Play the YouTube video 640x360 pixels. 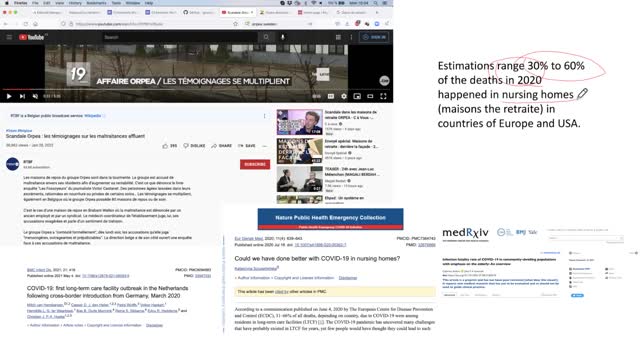[x=9, y=96]
